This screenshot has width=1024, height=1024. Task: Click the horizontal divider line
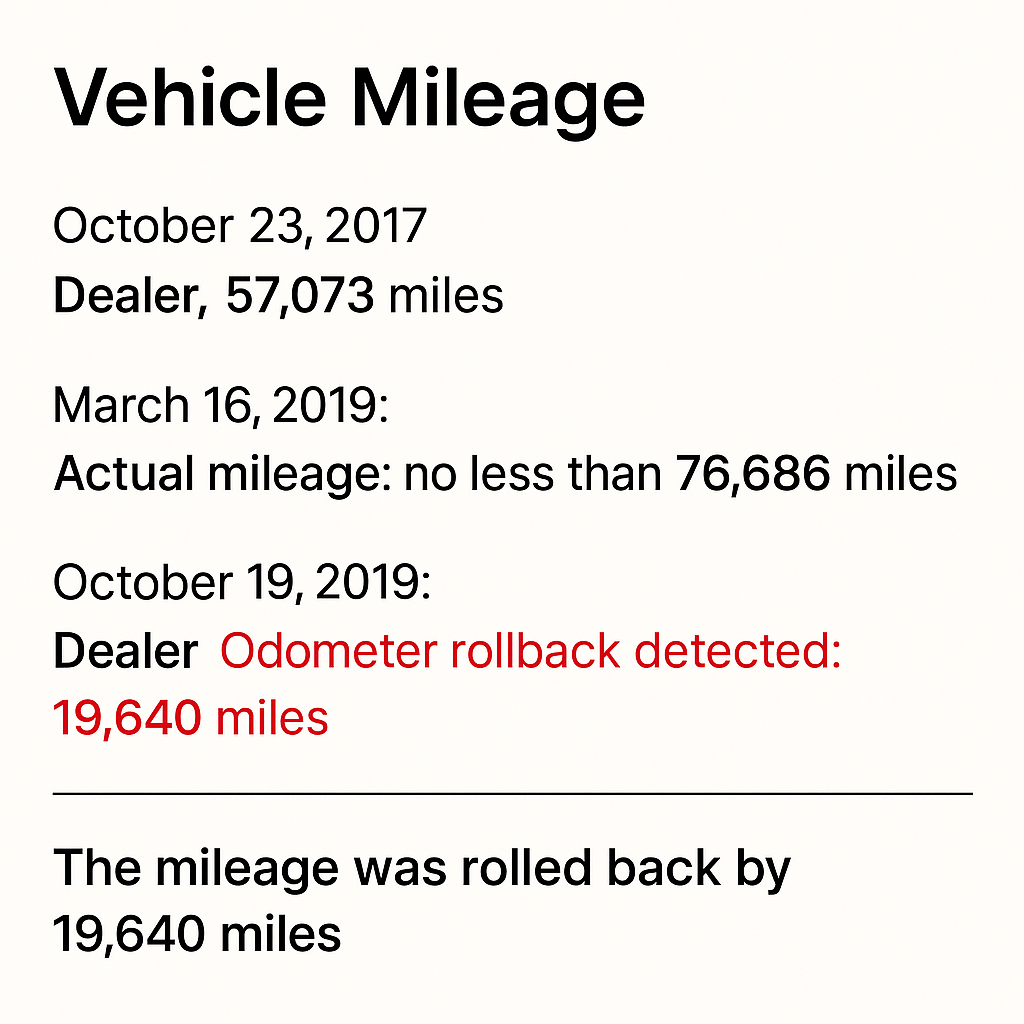click(x=513, y=794)
